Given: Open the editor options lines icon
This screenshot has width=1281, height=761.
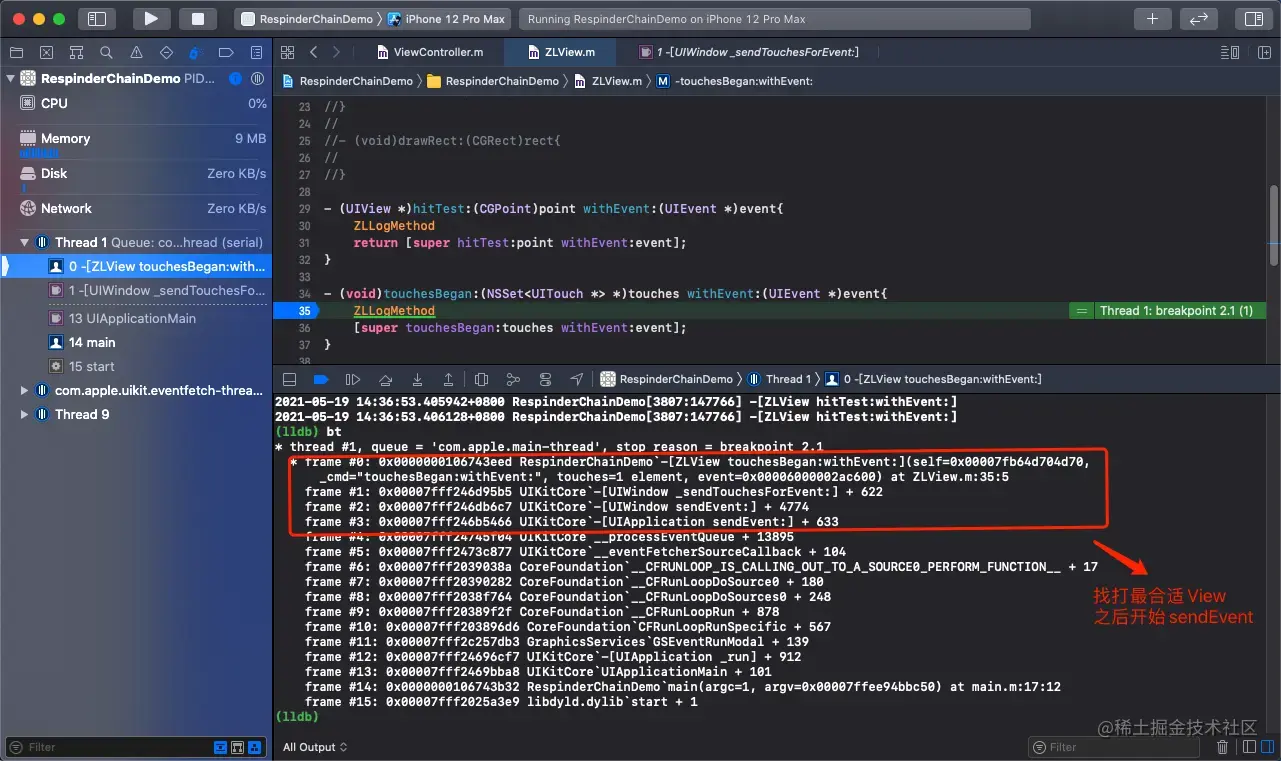Looking at the screenshot, I should (x=1231, y=52).
